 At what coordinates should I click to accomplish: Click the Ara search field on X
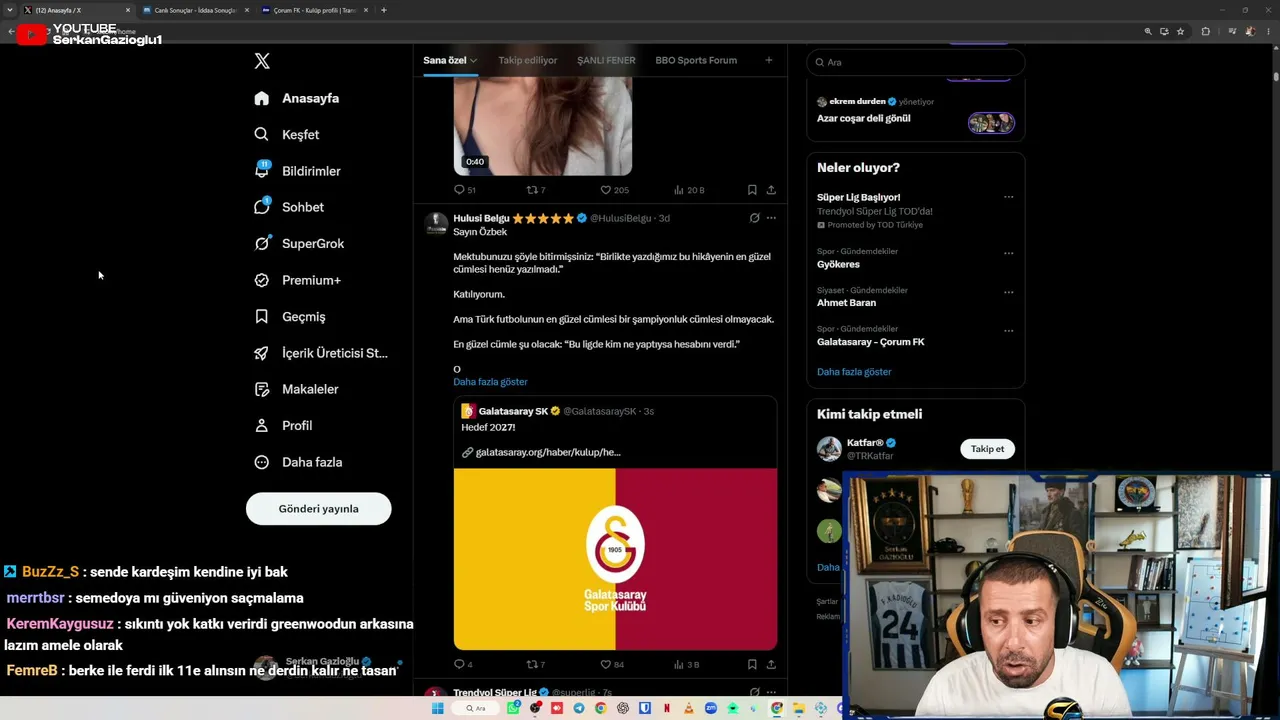916,62
